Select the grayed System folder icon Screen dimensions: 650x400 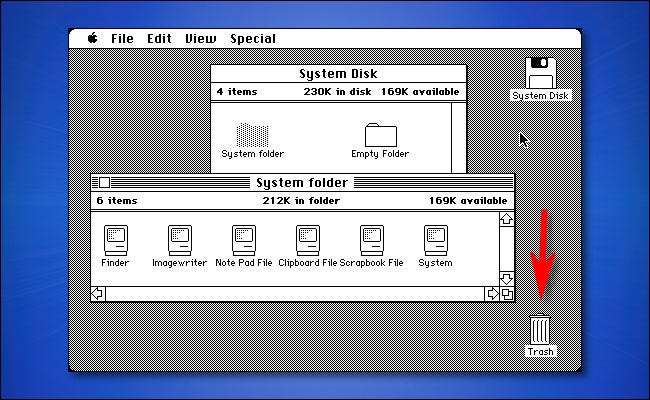tap(252, 135)
